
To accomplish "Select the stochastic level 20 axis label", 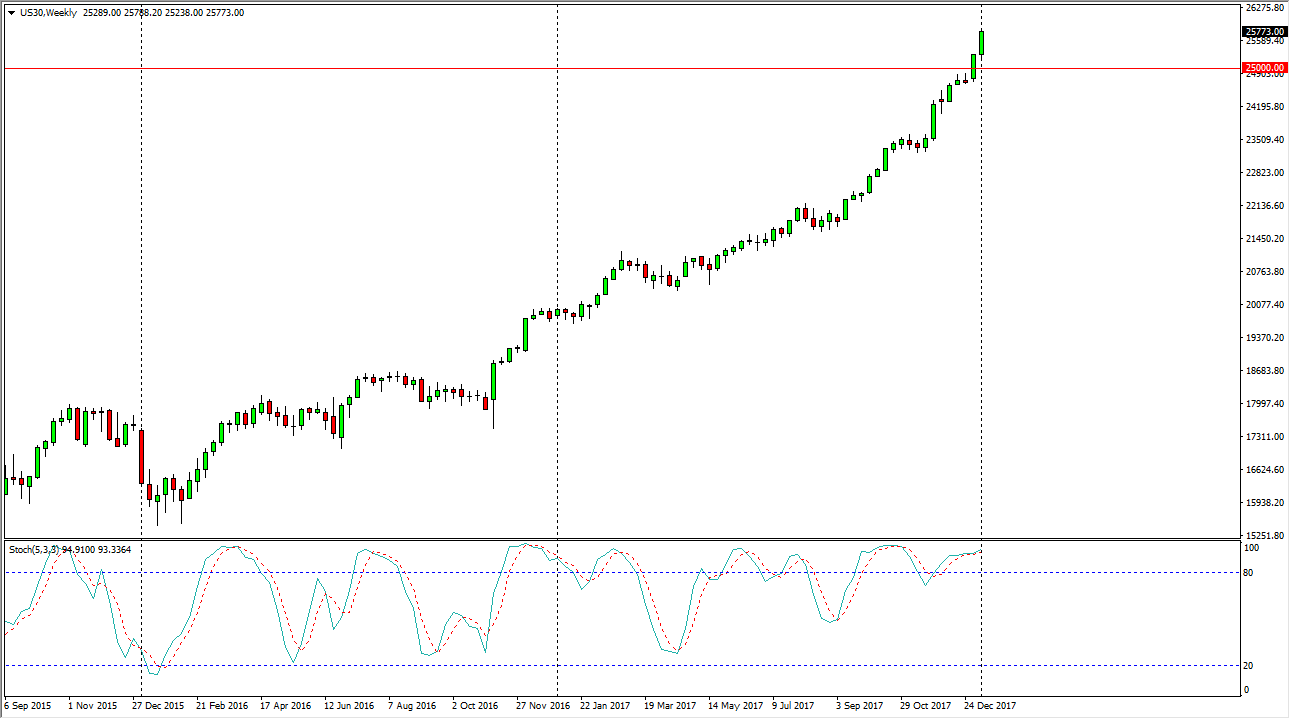I will 1248,666.
